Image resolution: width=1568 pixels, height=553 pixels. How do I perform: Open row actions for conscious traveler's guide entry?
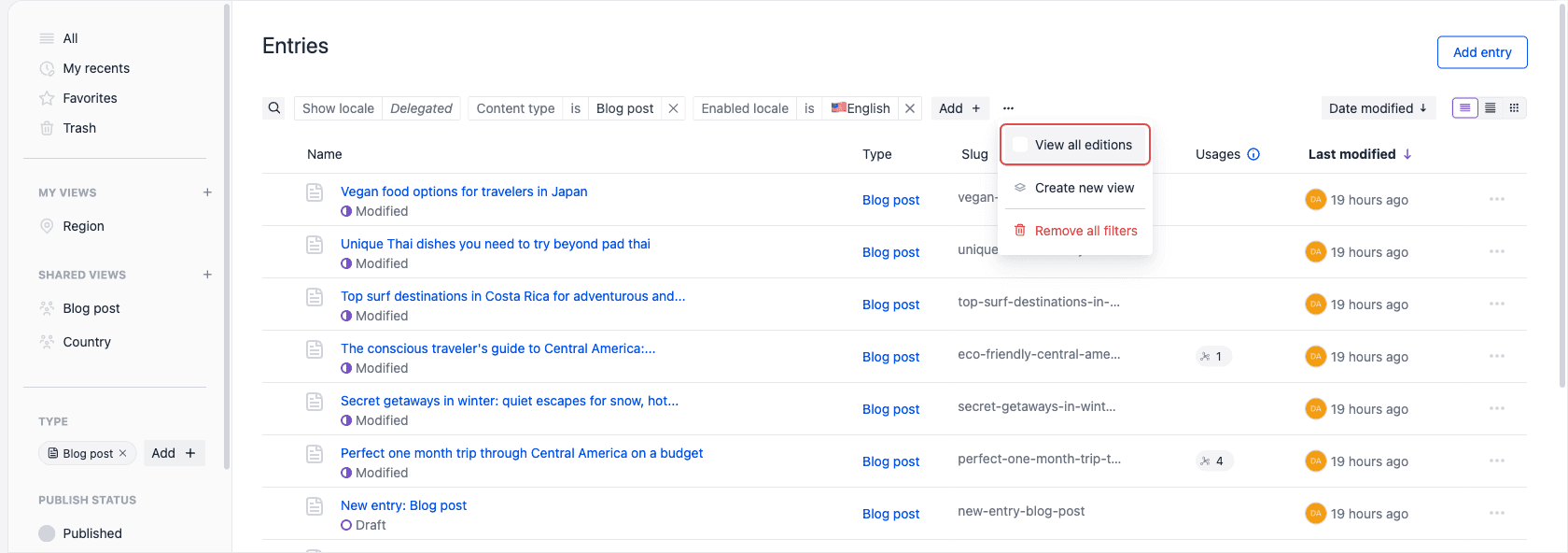tap(1497, 356)
